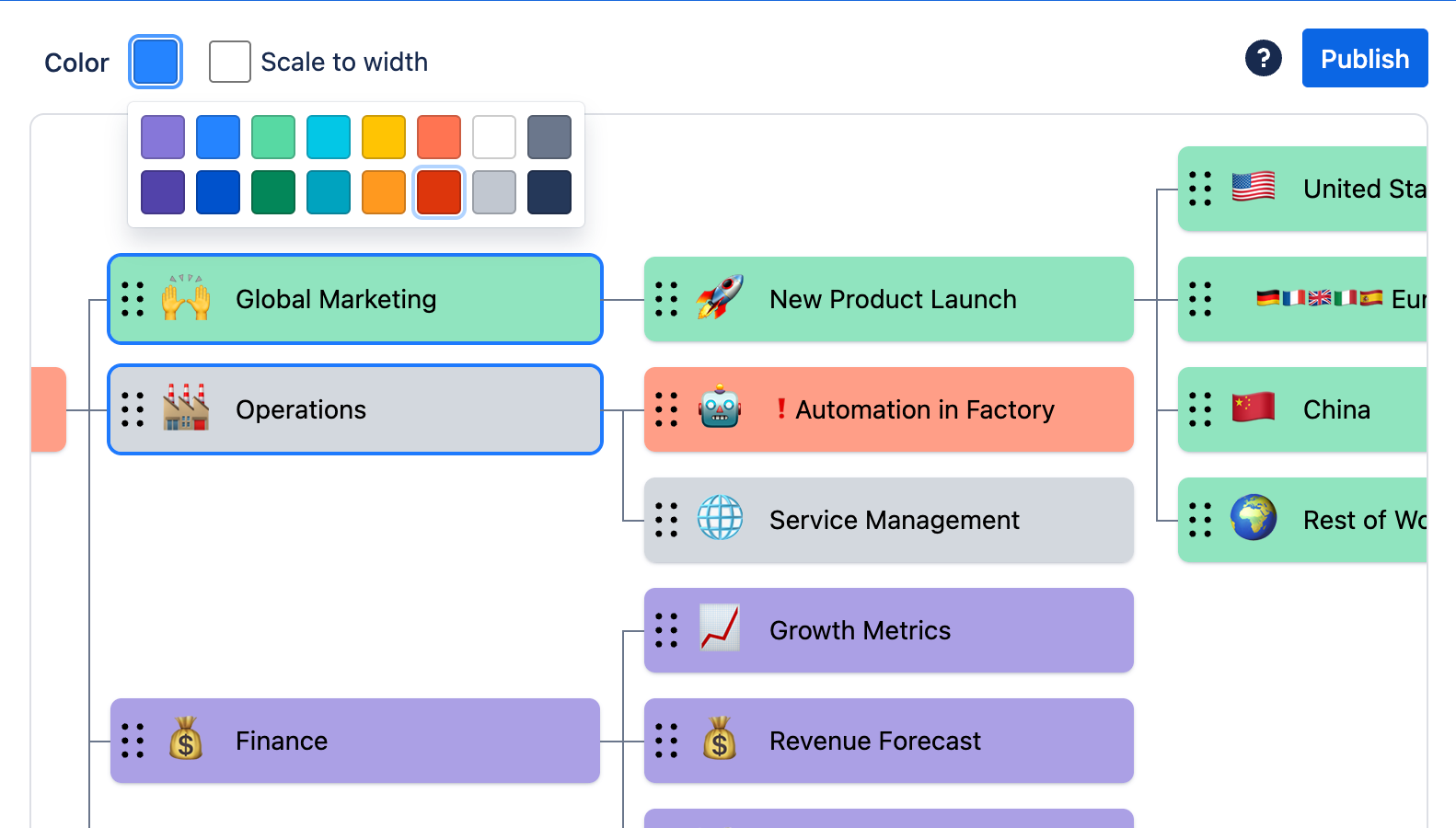Grab the Service Management drag handle
1456x828 pixels.
coord(666,520)
